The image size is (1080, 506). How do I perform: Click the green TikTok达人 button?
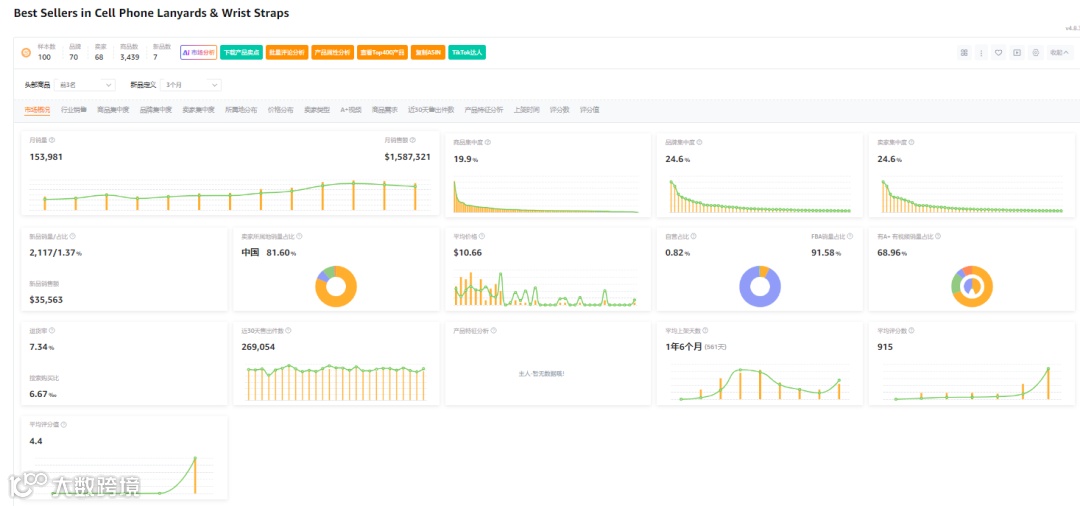467,52
